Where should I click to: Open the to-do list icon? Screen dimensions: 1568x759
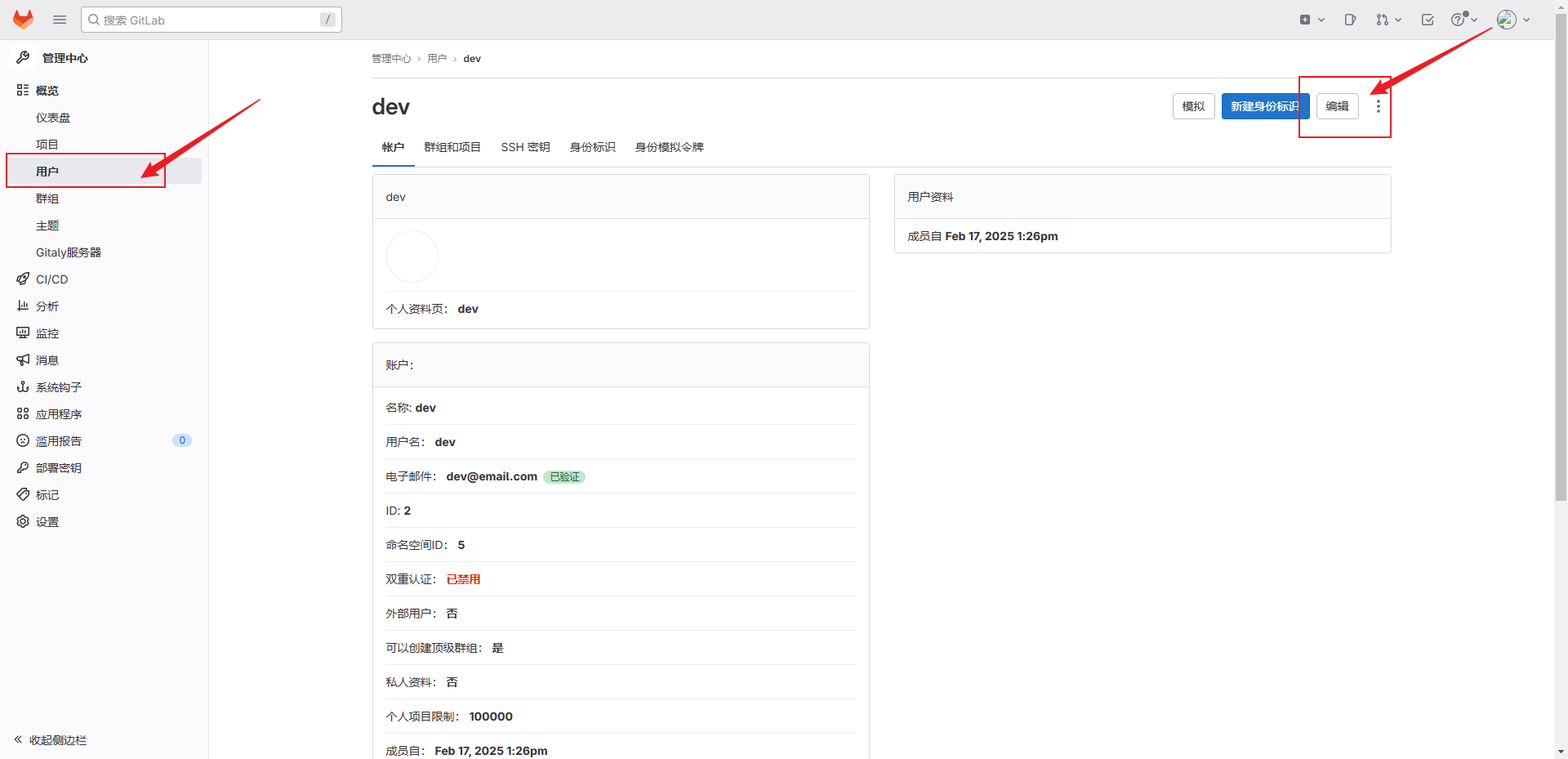pyautogui.click(x=1428, y=20)
